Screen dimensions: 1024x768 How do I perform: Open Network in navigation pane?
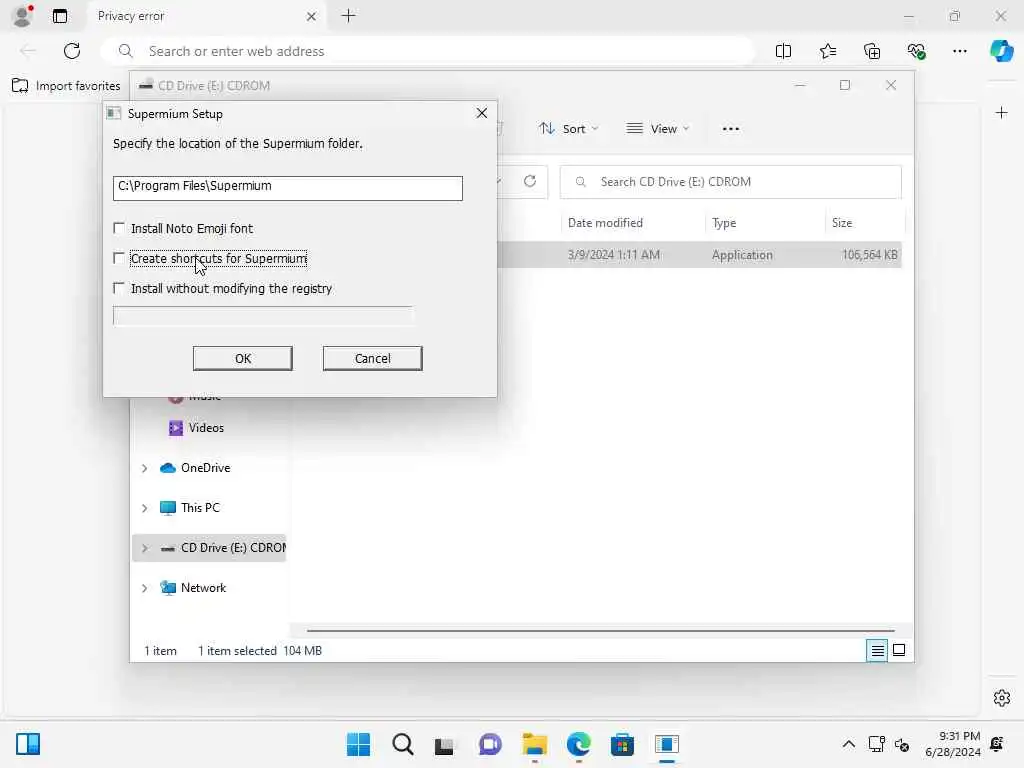pyautogui.click(x=203, y=588)
